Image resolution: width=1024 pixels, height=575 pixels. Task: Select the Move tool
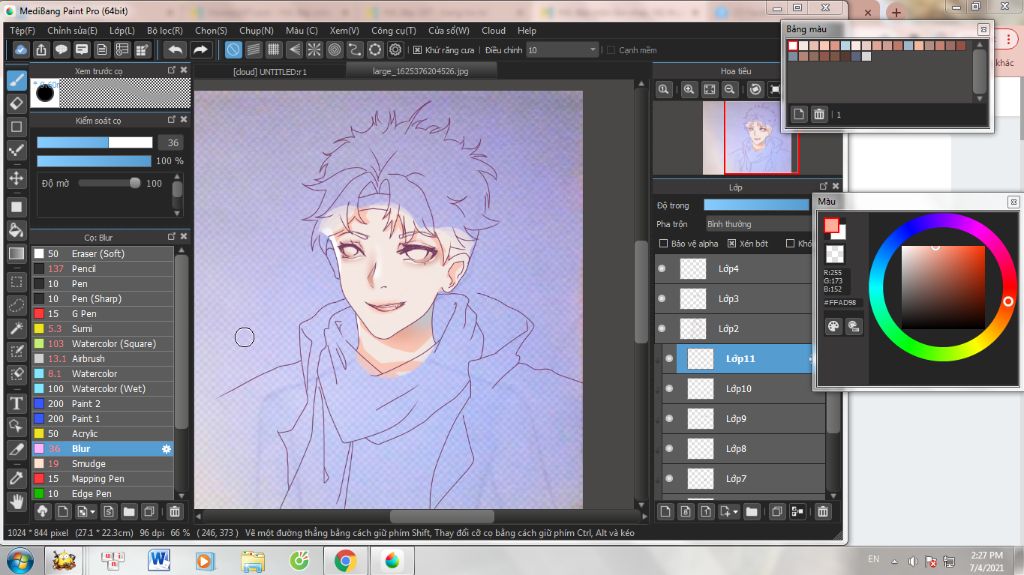[x=16, y=178]
